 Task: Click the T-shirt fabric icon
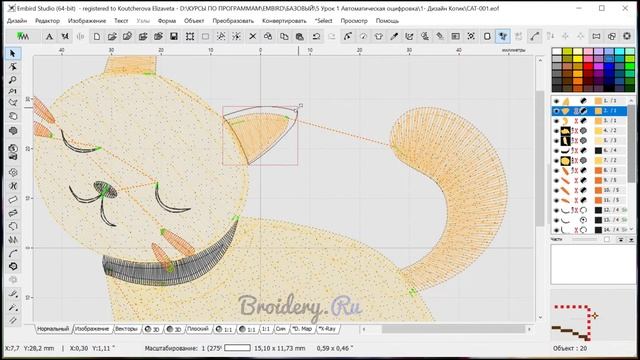(x=378, y=36)
